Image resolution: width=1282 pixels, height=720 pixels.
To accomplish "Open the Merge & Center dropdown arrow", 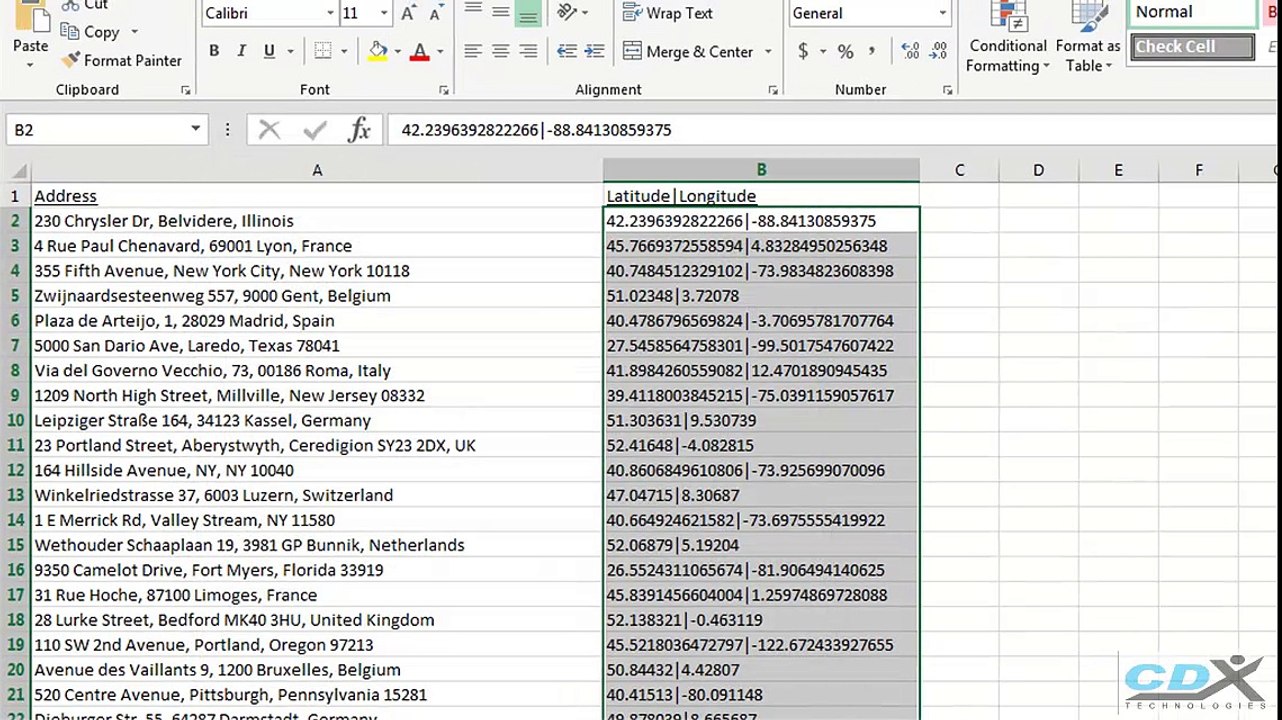I will tap(768, 52).
